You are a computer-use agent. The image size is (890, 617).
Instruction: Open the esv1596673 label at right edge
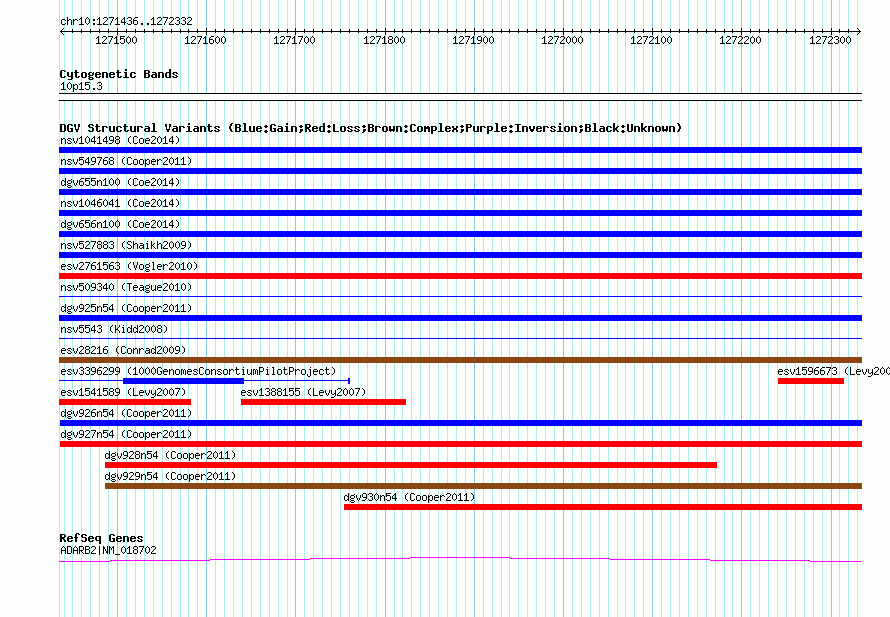[x=833, y=371]
